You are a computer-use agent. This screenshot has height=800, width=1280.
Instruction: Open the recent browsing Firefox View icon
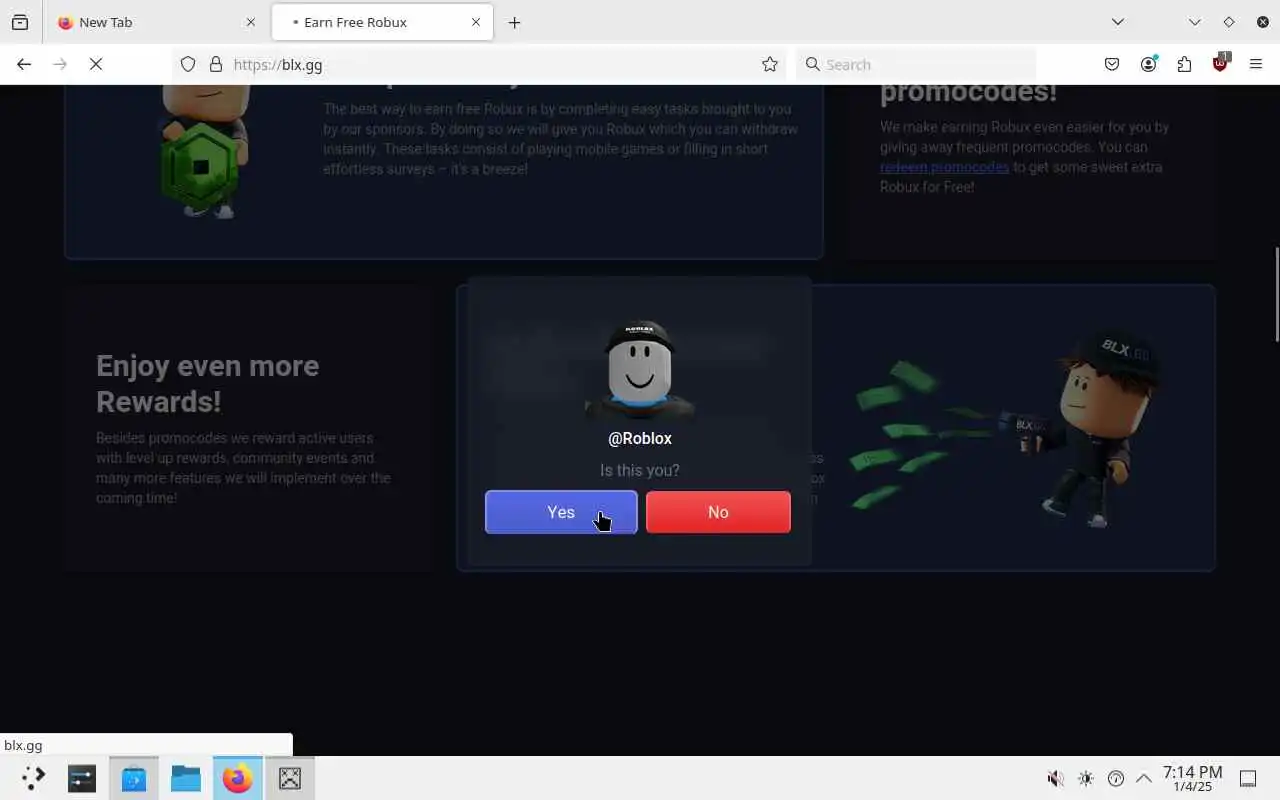[20, 22]
